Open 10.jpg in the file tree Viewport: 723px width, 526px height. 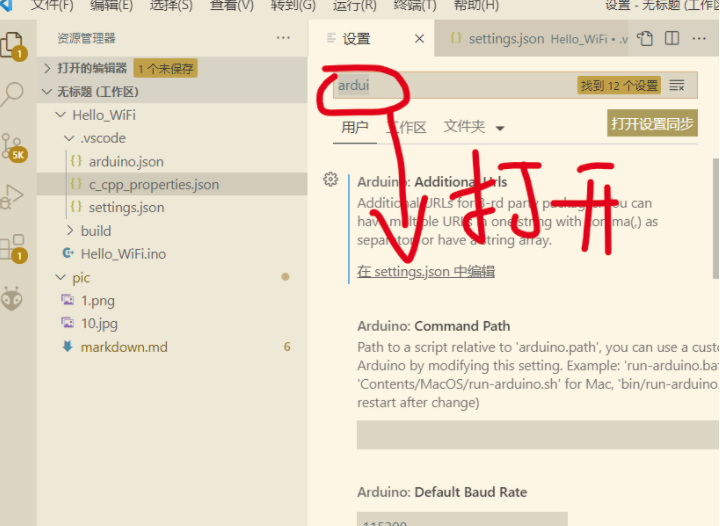[x=99, y=323]
